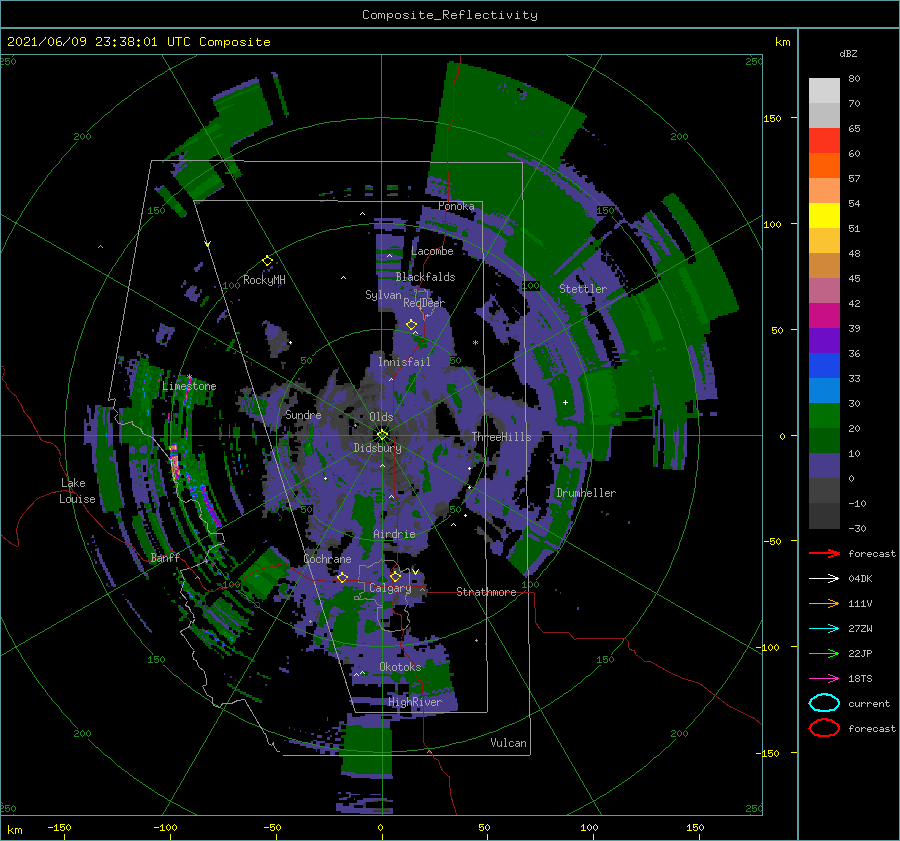Viewport: 900px width, 841px height.
Task: Select the 54 dBZ yellow swatch
Action: click(x=824, y=215)
